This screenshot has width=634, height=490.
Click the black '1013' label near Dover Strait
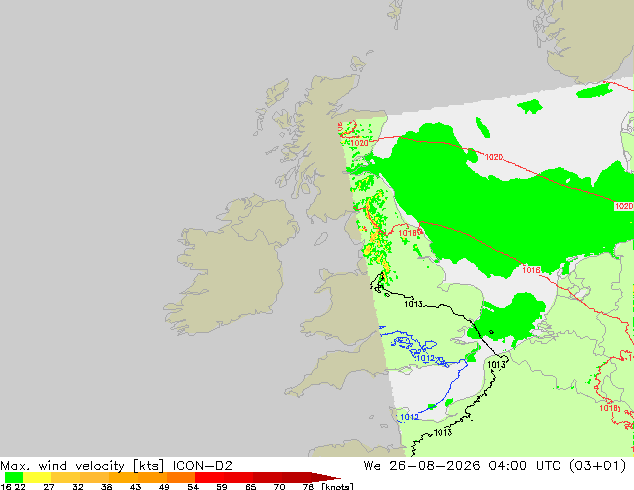pos(496,365)
